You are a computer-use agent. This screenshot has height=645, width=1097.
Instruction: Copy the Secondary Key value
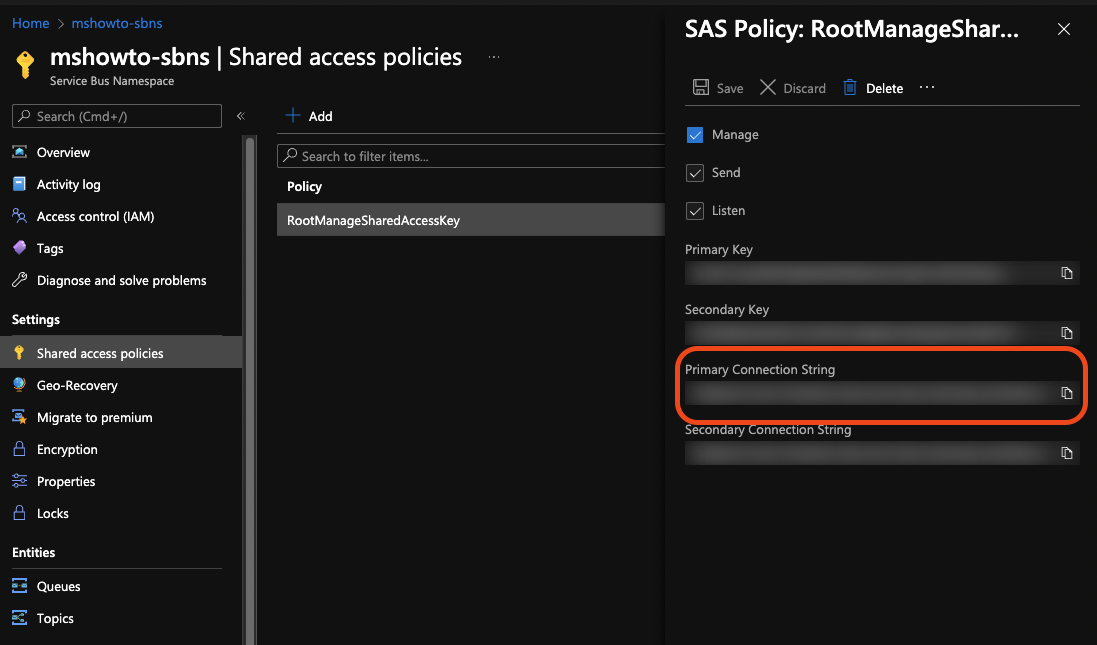point(1066,333)
